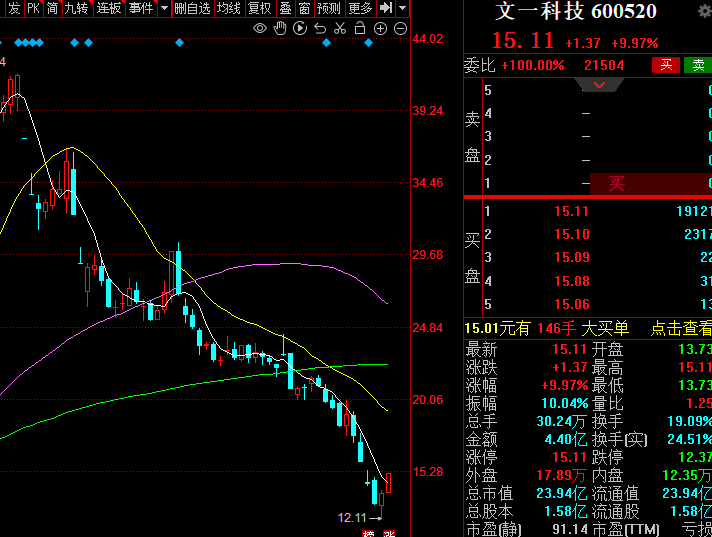Switch to 简 simple view
This screenshot has width=712, height=537.
click(x=53, y=8)
